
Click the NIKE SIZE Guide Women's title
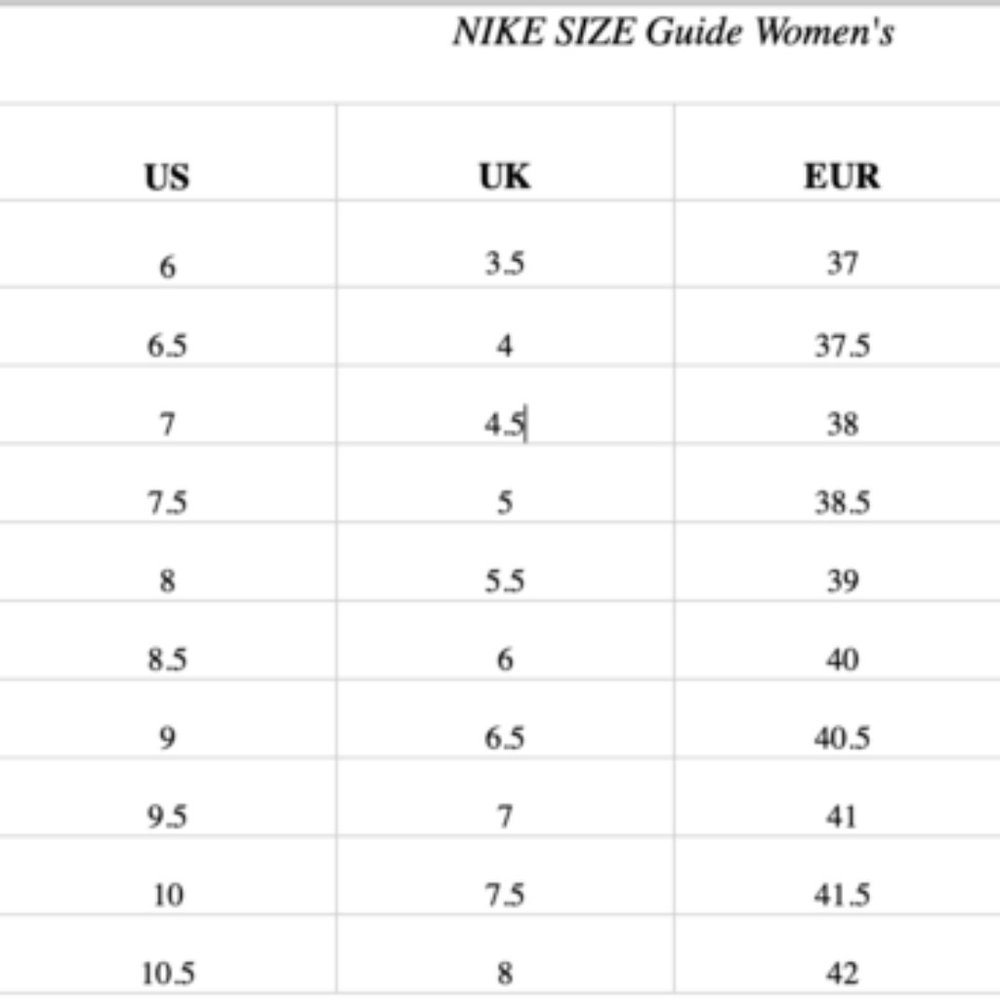[672, 33]
